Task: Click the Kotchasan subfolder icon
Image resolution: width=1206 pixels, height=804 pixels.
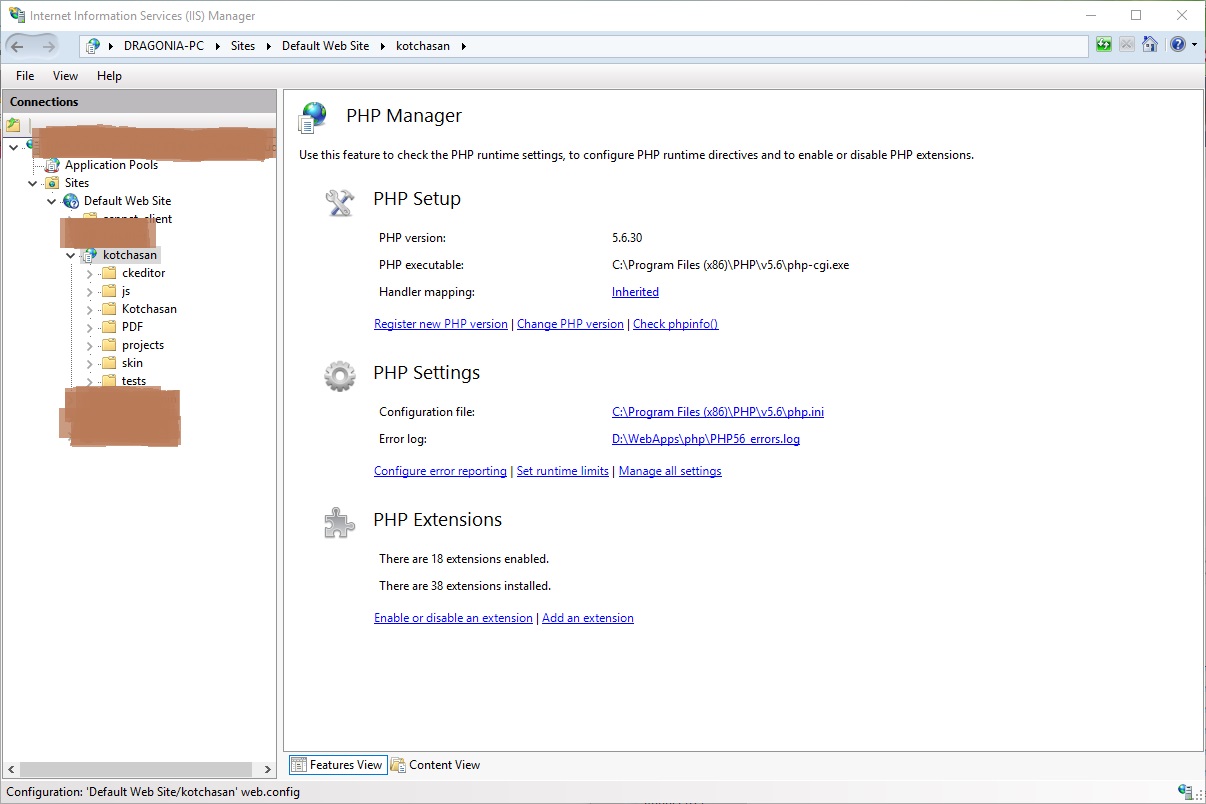Action: point(110,309)
